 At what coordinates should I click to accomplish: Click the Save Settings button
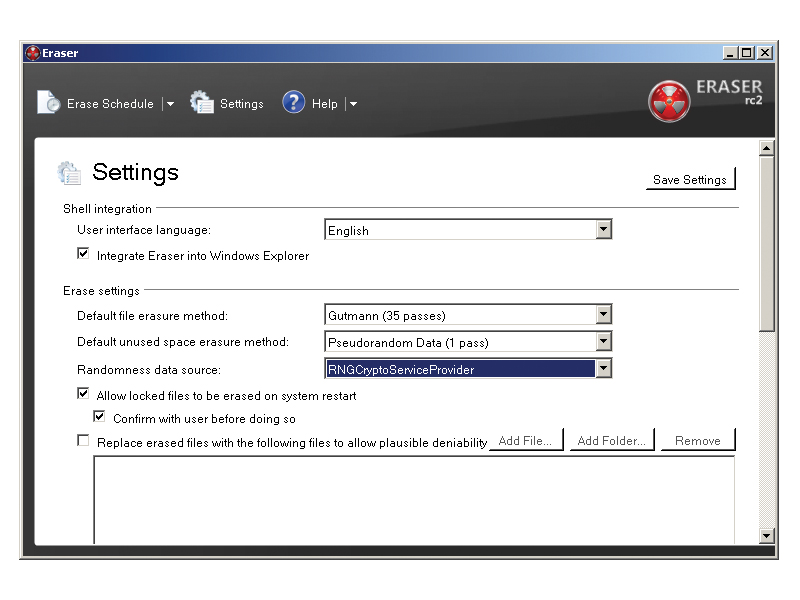coord(690,179)
